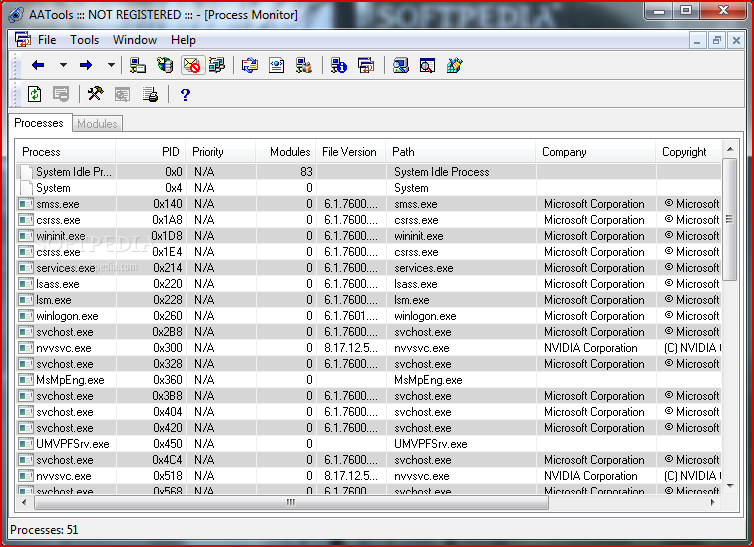Click PID 0x300 of nvvsvc.exe

[x=168, y=348]
